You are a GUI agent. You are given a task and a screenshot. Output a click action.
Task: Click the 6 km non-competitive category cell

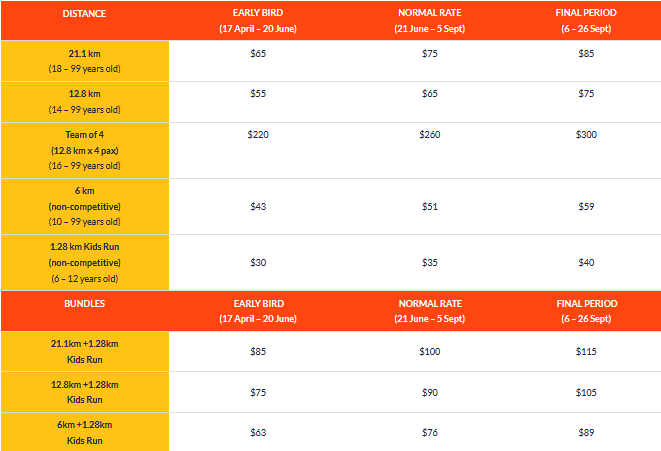85,207
